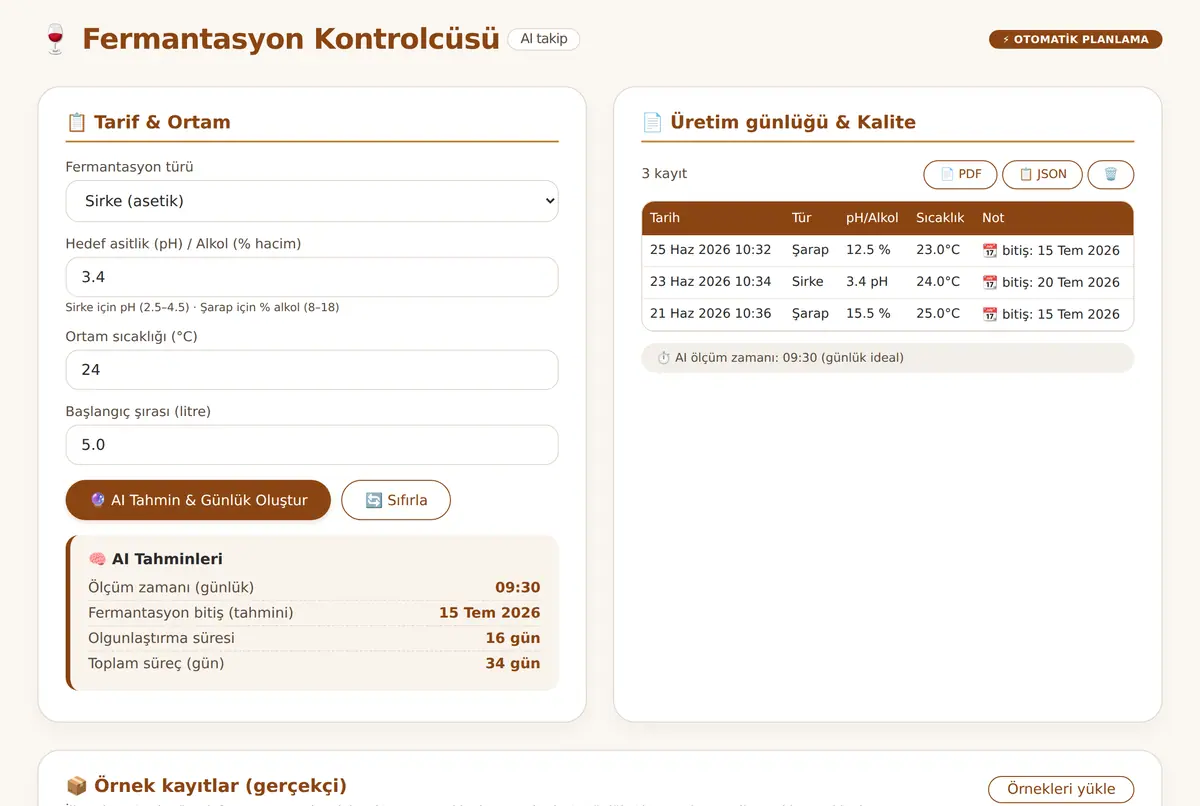
Task: Click the 23.0°C temperature cell
Action: coord(938,250)
